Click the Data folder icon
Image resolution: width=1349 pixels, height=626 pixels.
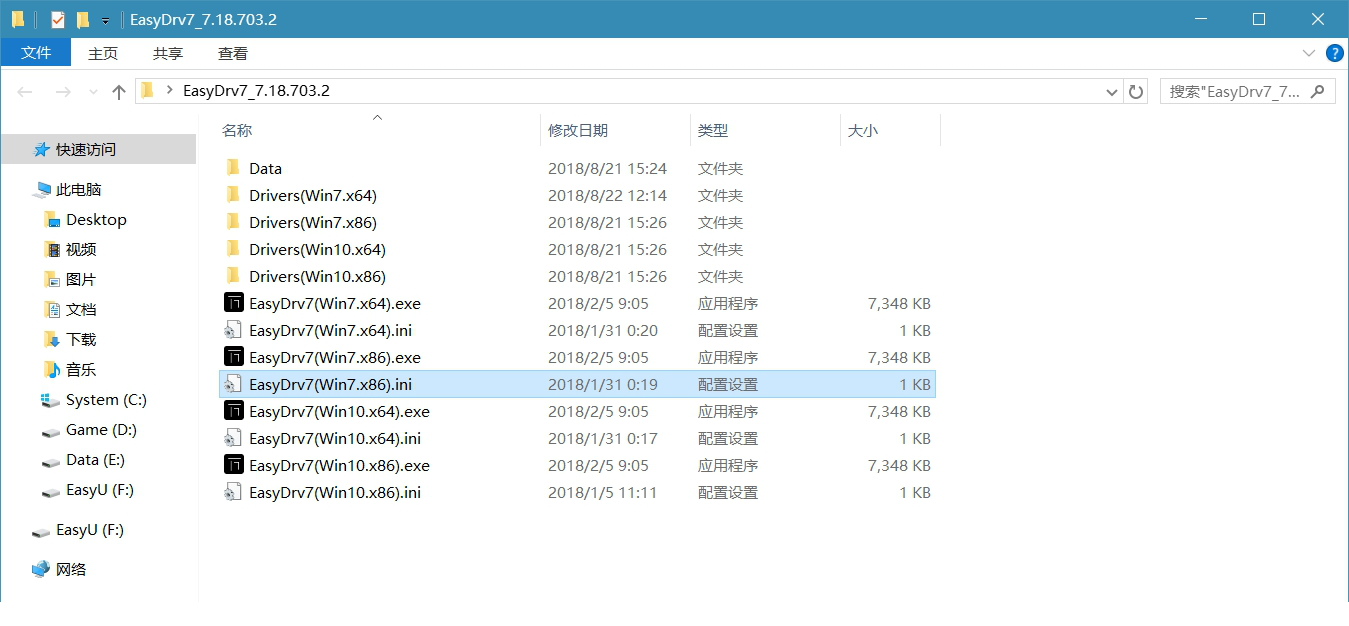point(233,168)
